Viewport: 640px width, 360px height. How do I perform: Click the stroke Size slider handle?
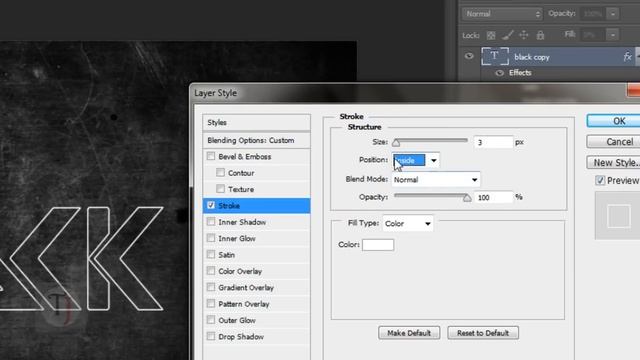[396, 142]
